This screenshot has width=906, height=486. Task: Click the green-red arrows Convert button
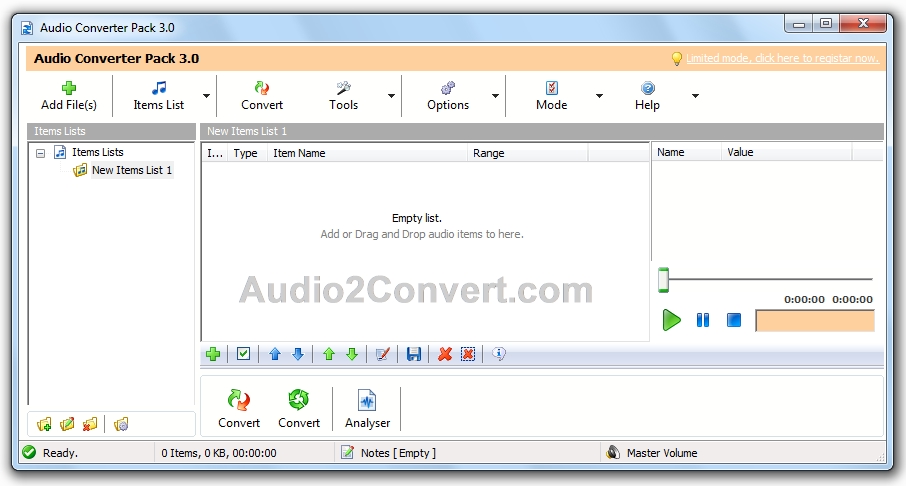tap(239, 409)
